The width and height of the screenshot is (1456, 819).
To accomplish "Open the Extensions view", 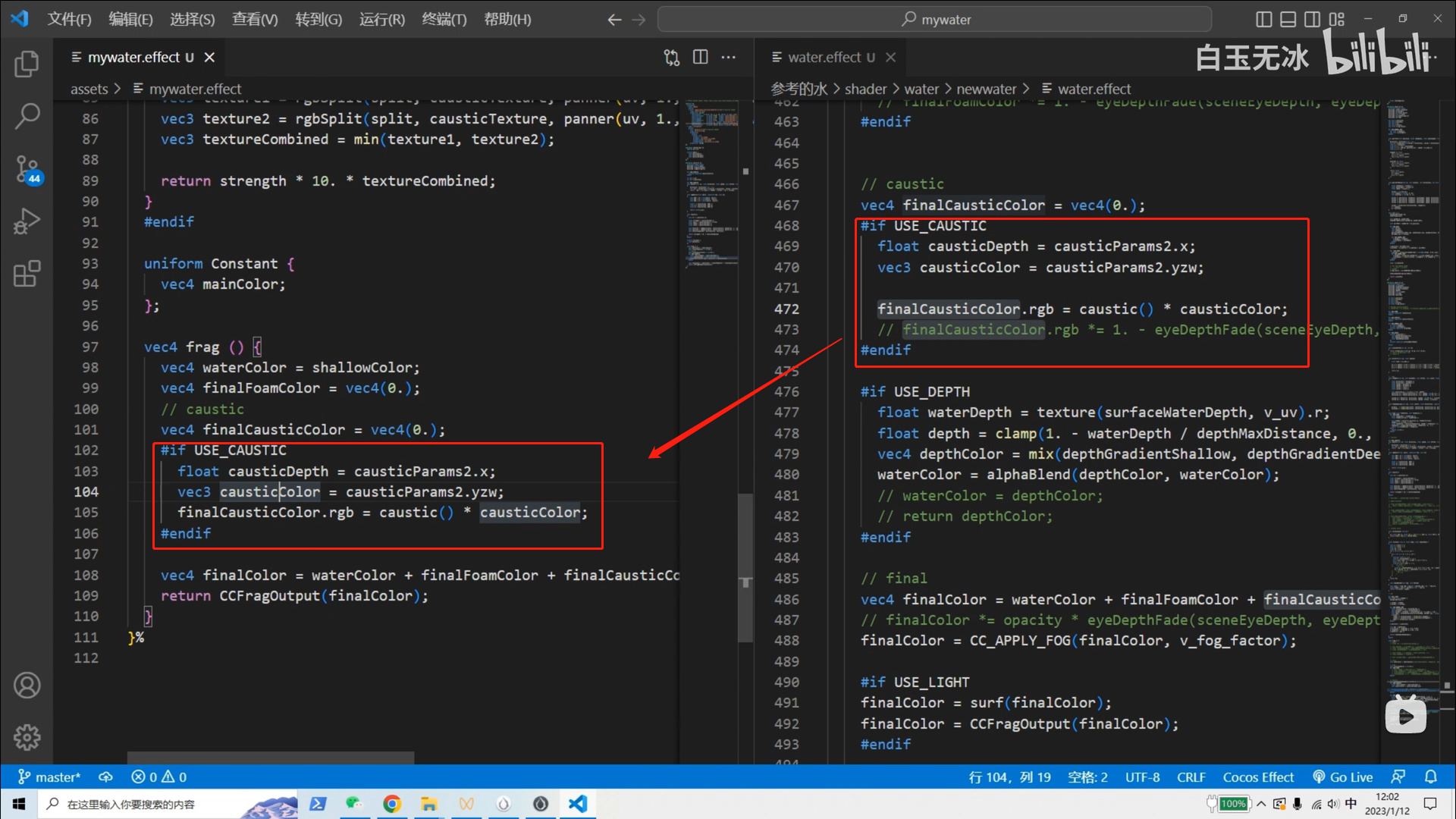I will (x=27, y=274).
